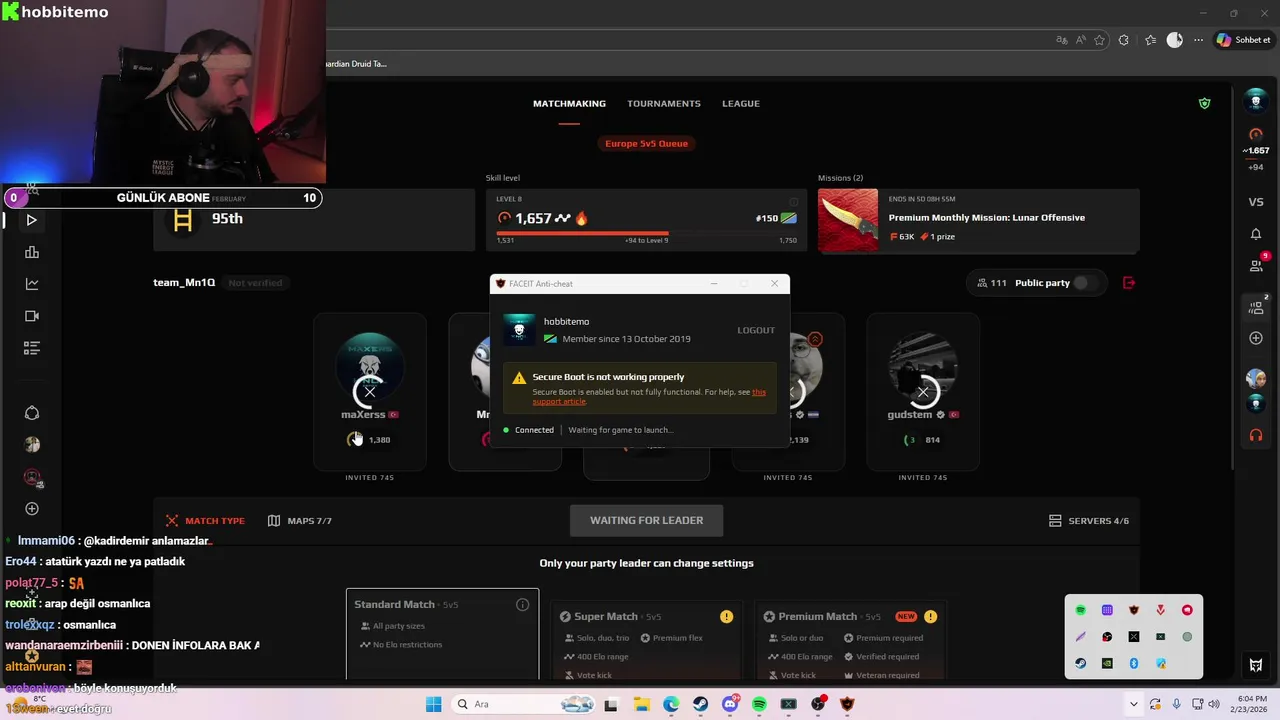Collapse the hidden tray icons chevron
This screenshot has width=1280, height=720.
(1134, 704)
